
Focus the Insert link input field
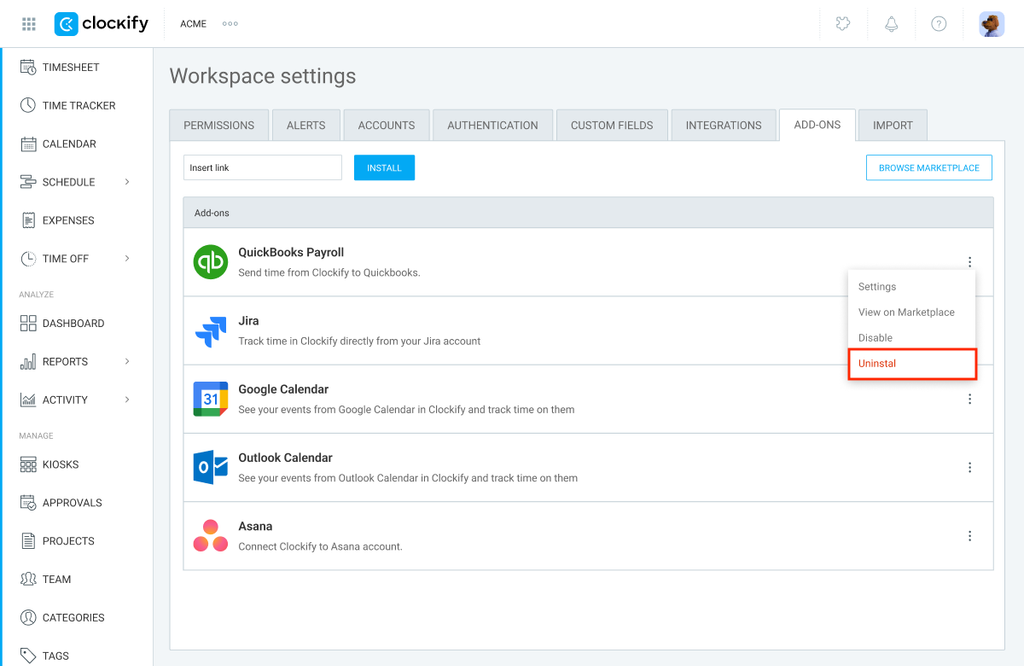tap(263, 168)
